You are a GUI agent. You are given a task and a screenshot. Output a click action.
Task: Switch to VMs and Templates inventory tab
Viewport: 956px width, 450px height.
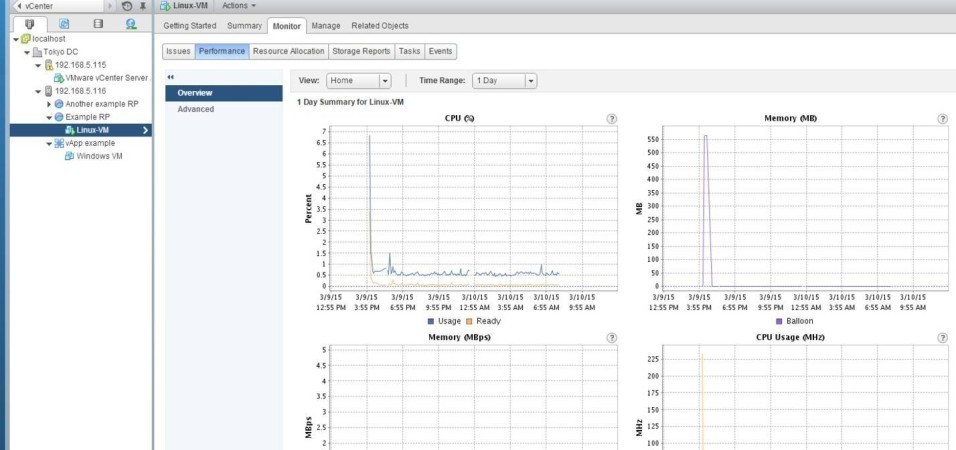(x=64, y=24)
